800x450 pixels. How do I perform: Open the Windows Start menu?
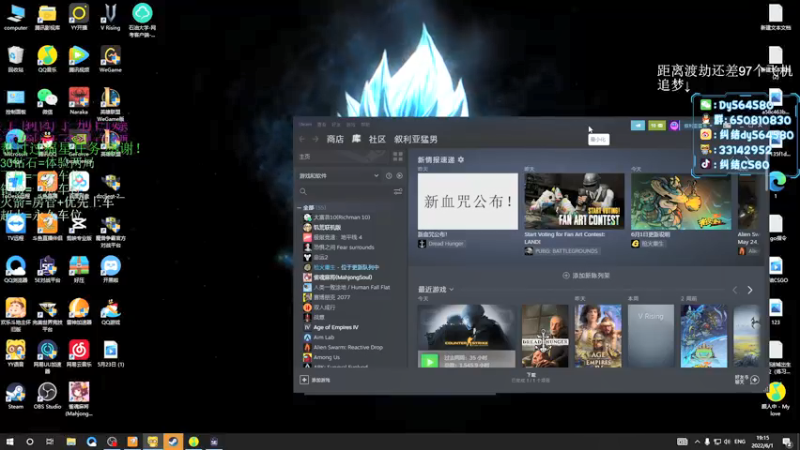(x=9, y=441)
